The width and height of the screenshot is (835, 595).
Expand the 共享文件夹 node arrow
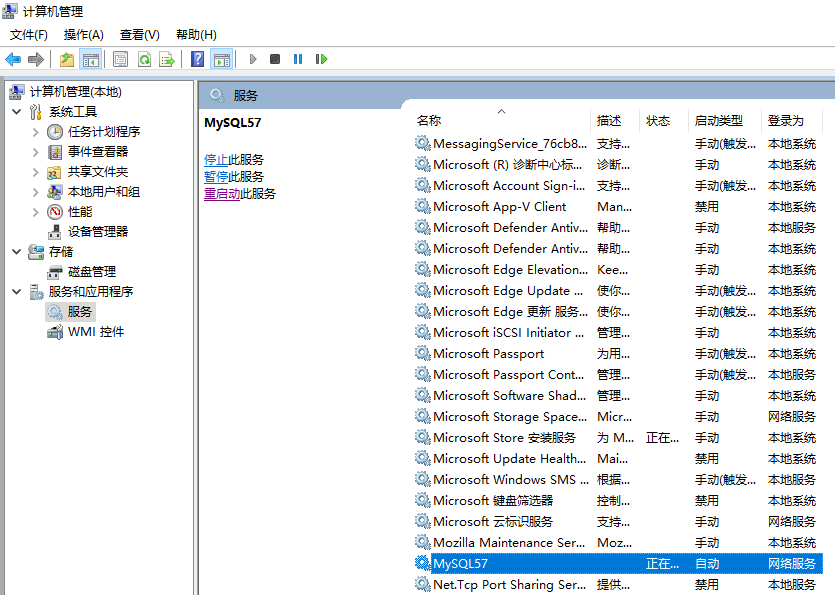pos(36,172)
